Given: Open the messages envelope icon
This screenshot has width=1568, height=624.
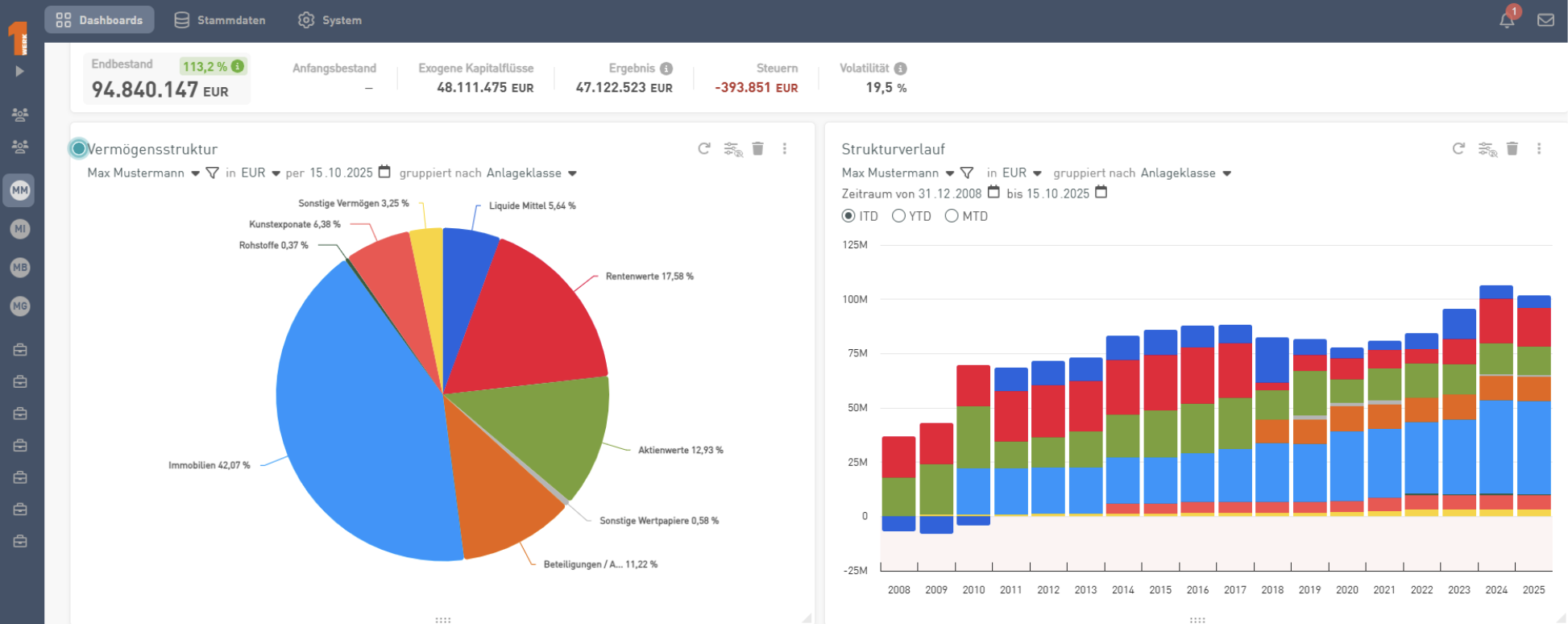Looking at the screenshot, I should tap(1545, 20).
